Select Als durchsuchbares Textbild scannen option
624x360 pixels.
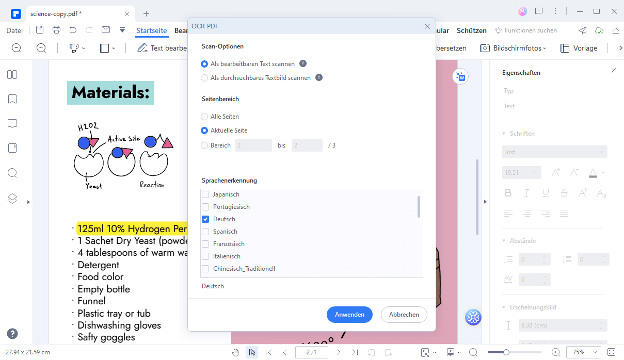point(204,78)
